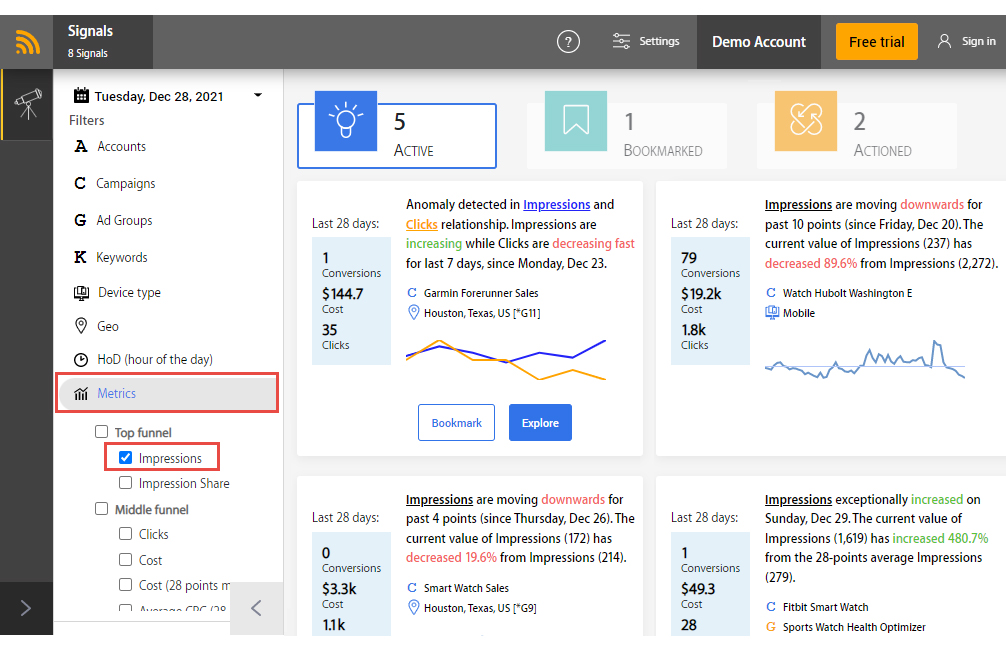Screen dimensions: 1006x651
Task: Check the Impression Share checkbox
Action: coord(126,482)
